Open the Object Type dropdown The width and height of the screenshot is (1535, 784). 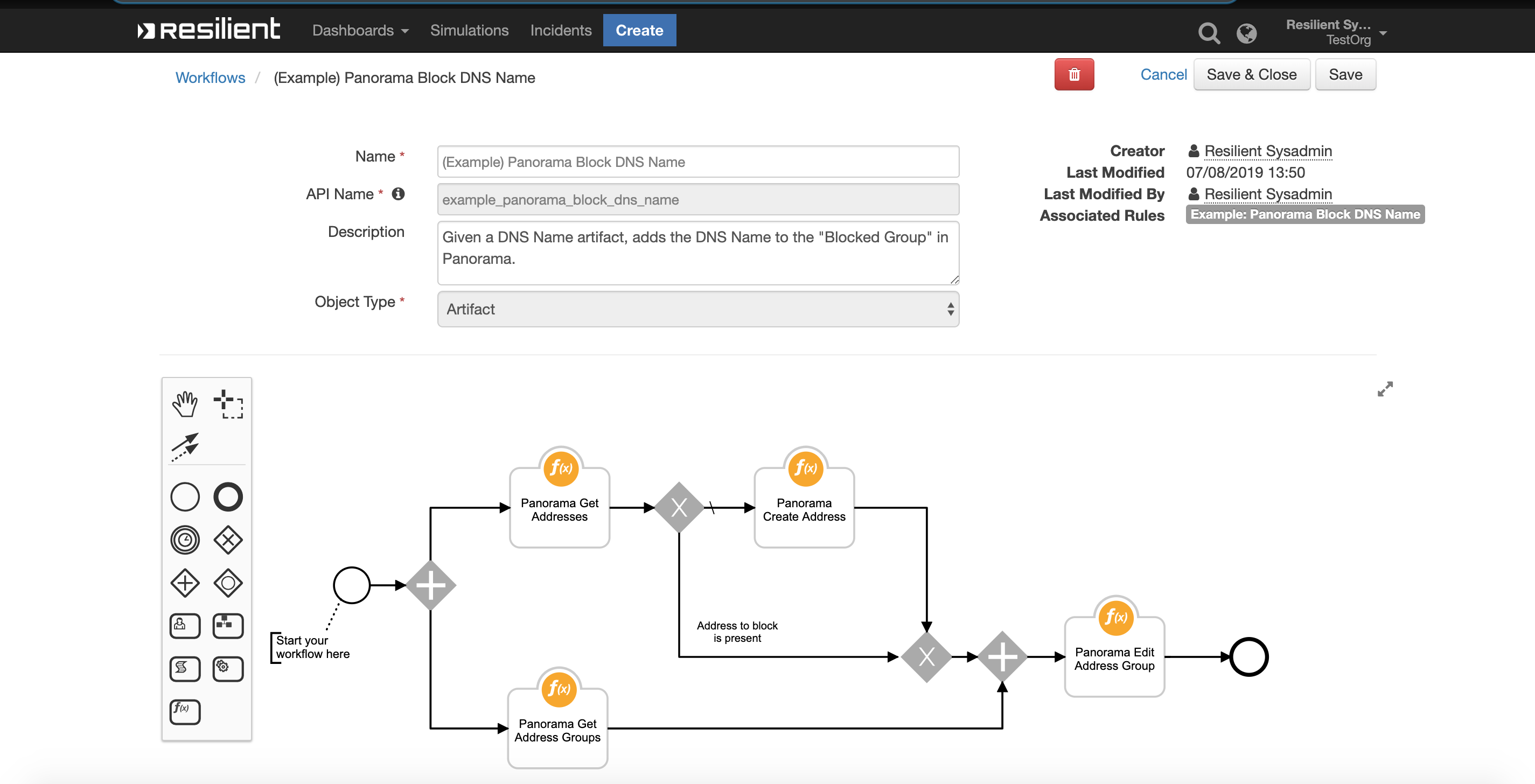[698, 309]
